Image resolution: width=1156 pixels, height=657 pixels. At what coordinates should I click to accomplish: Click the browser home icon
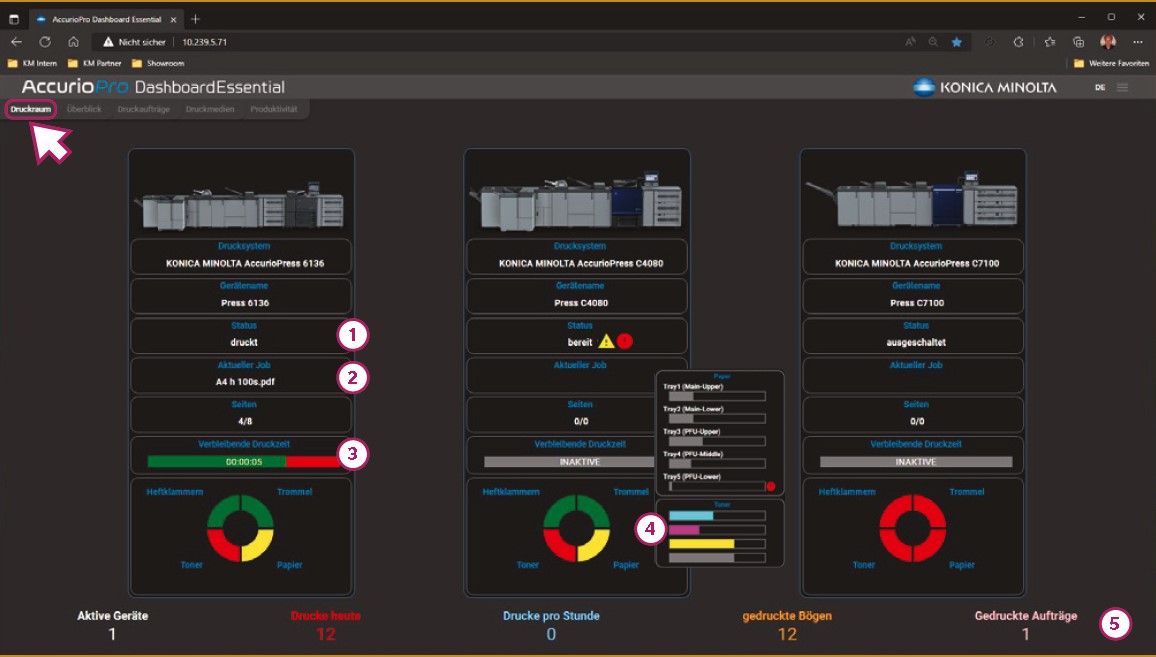pyautogui.click(x=73, y=42)
